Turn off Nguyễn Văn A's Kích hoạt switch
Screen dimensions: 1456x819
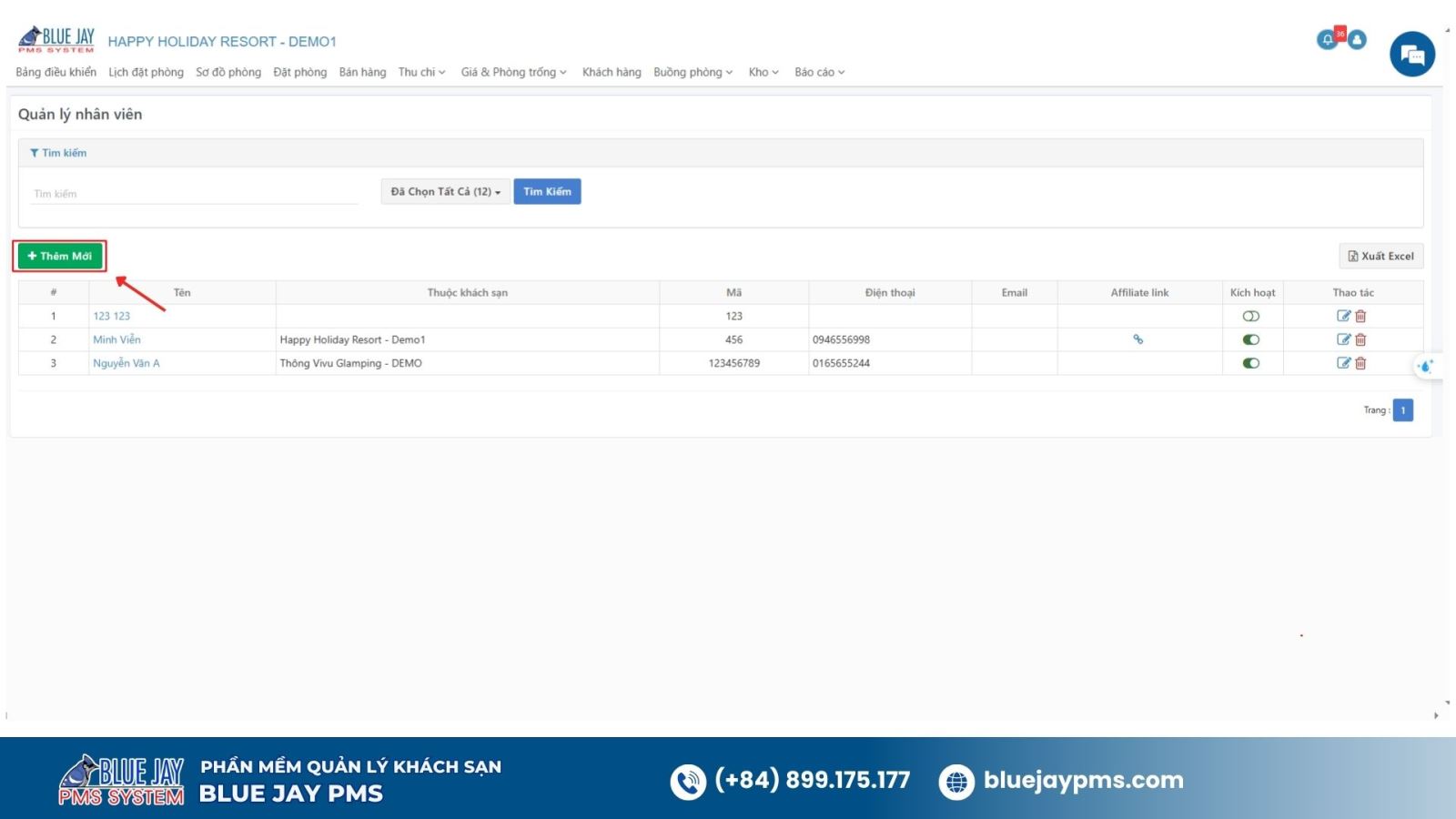(x=1252, y=362)
